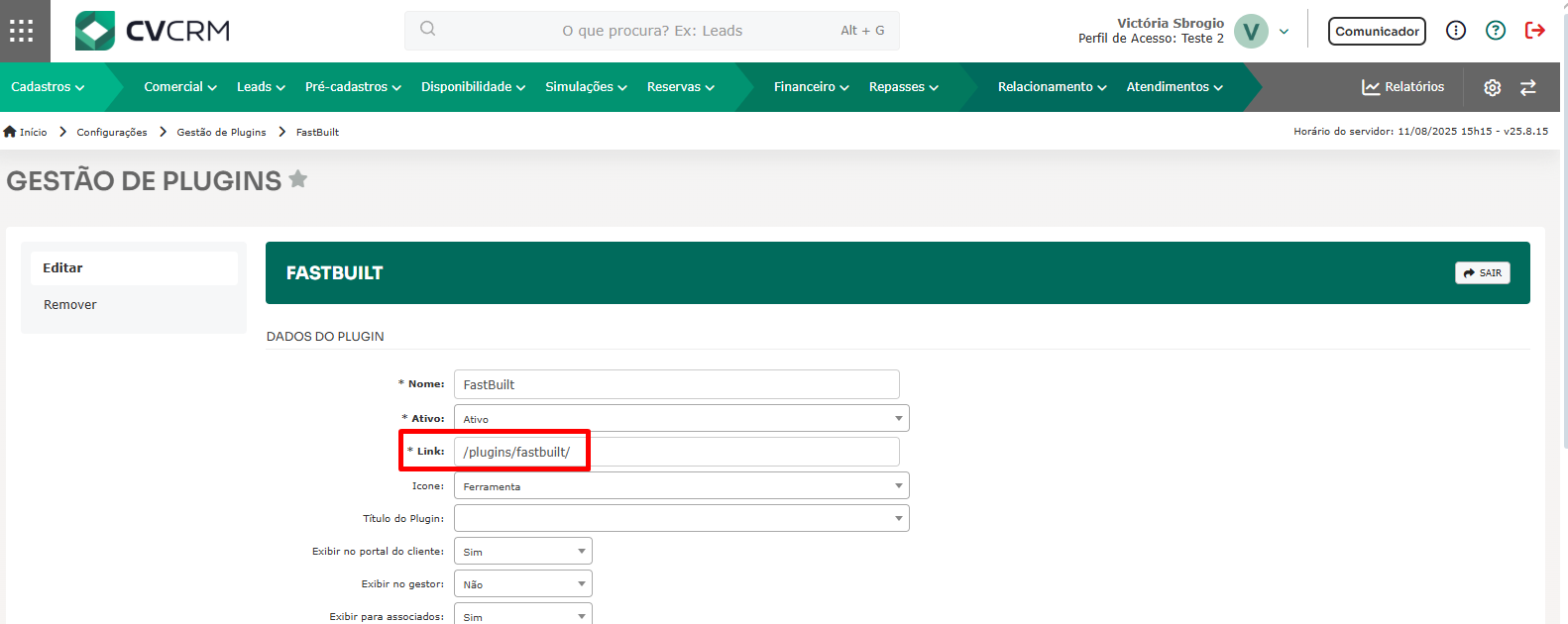Open the Relacionamento menu

1053,87
